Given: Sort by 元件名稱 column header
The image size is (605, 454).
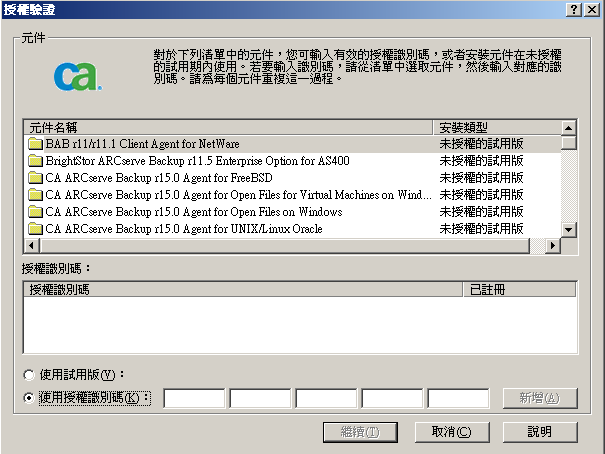Looking at the screenshot, I should [x=228, y=128].
